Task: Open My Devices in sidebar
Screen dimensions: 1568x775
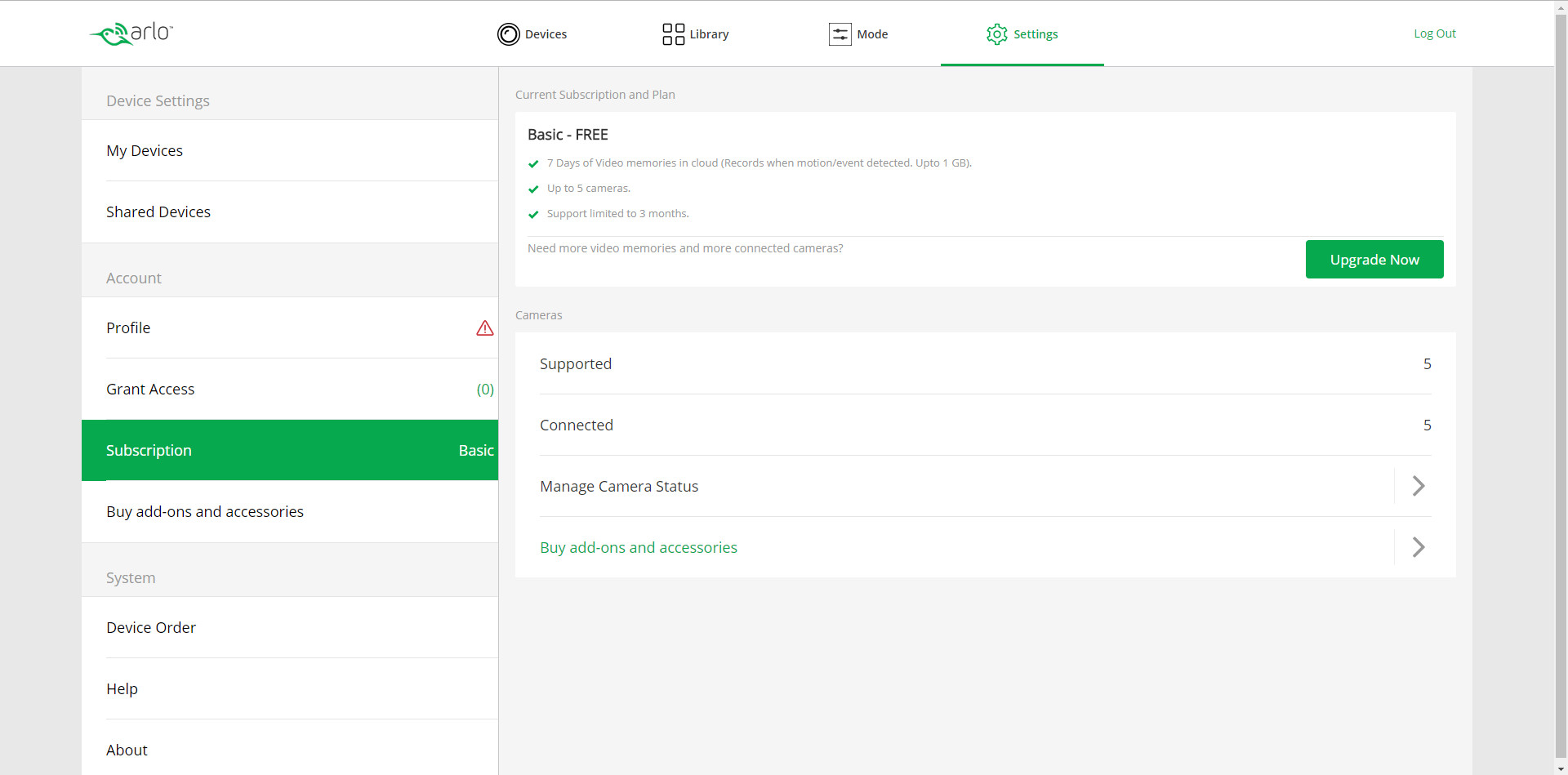Action: tap(145, 151)
